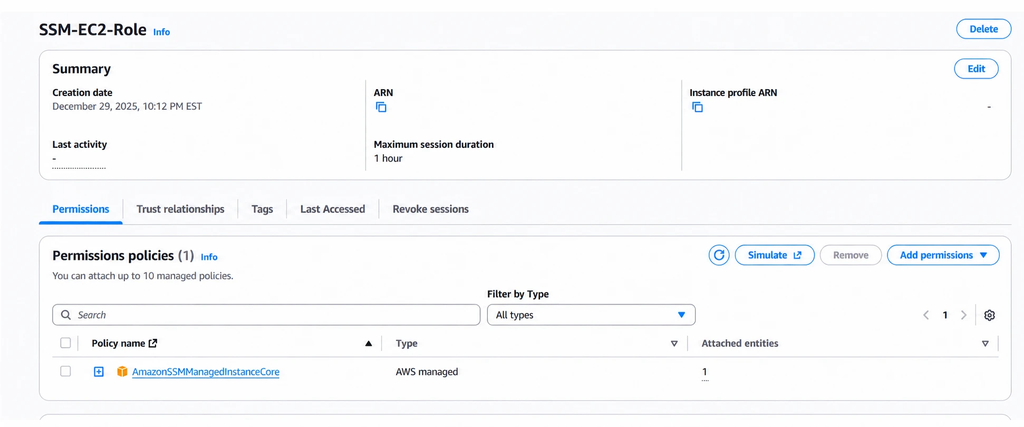The width and height of the screenshot is (1024, 427).
Task: Open the policy Simulate tool
Action: pos(775,255)
